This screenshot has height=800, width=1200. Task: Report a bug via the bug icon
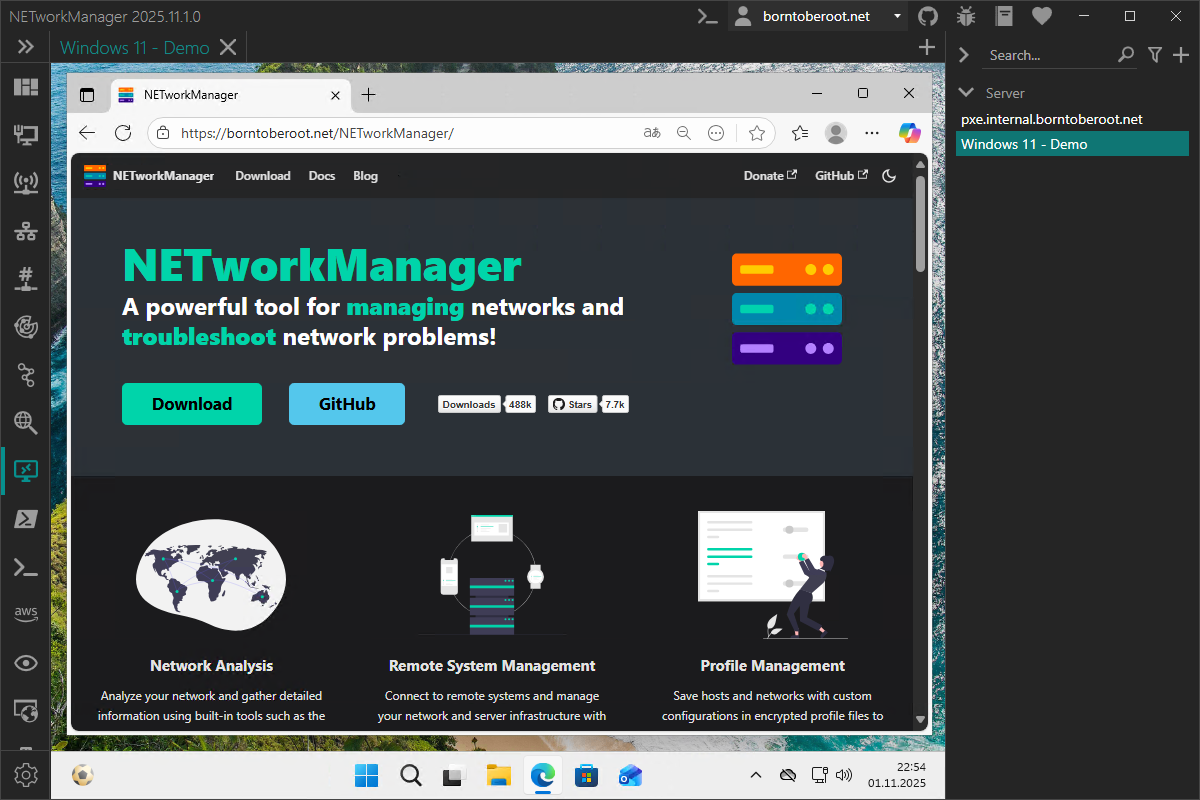(x=965, y=15)
